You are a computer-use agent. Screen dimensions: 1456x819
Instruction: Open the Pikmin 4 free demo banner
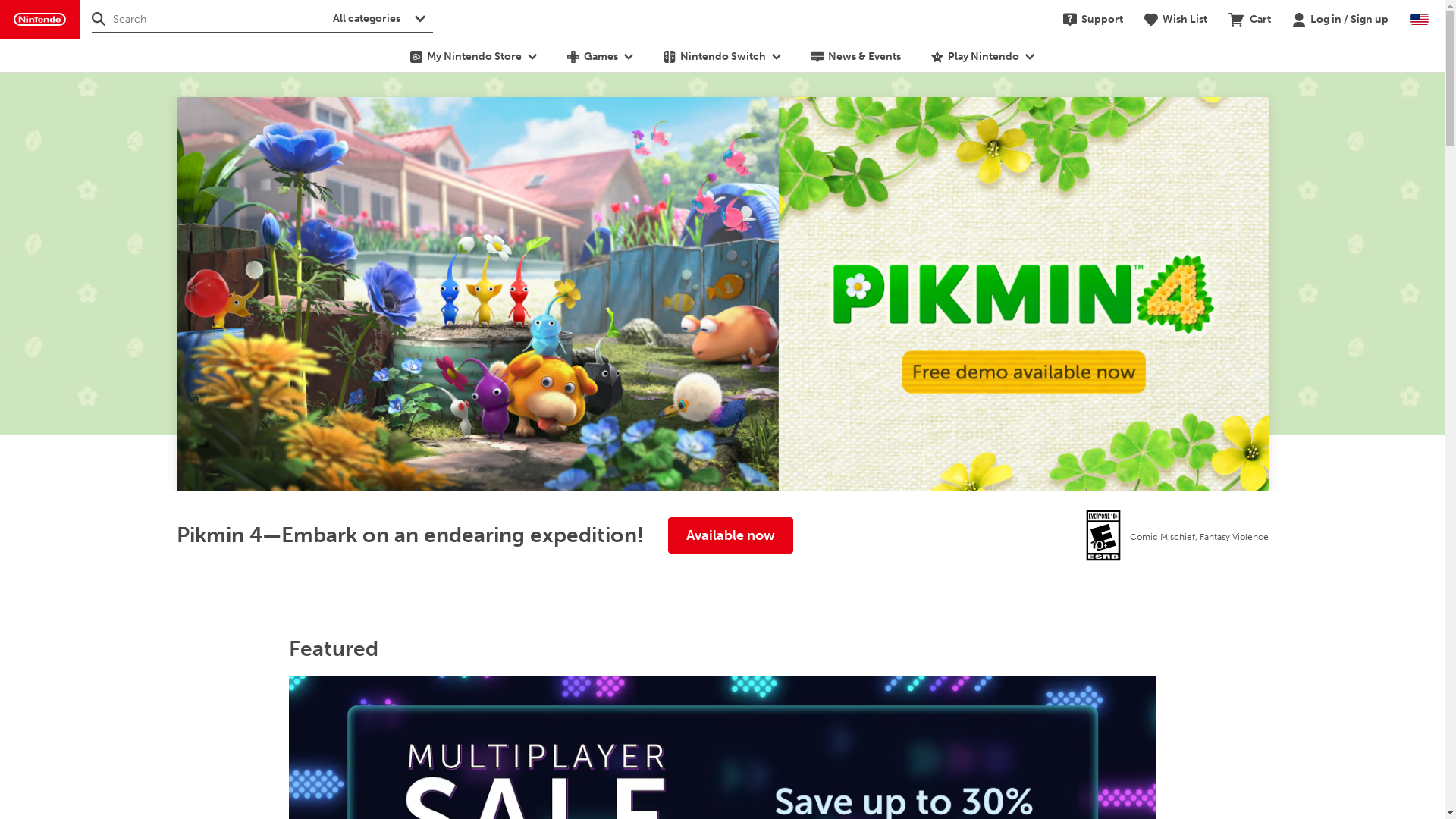[x=722, y=294]
